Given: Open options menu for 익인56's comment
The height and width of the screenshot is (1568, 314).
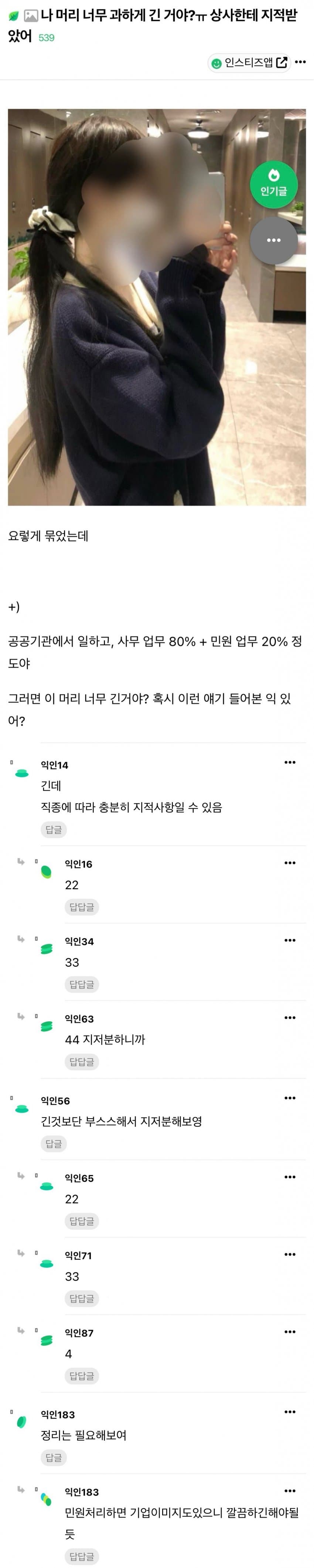Looking at the screenshot, I should [290, 1098].
